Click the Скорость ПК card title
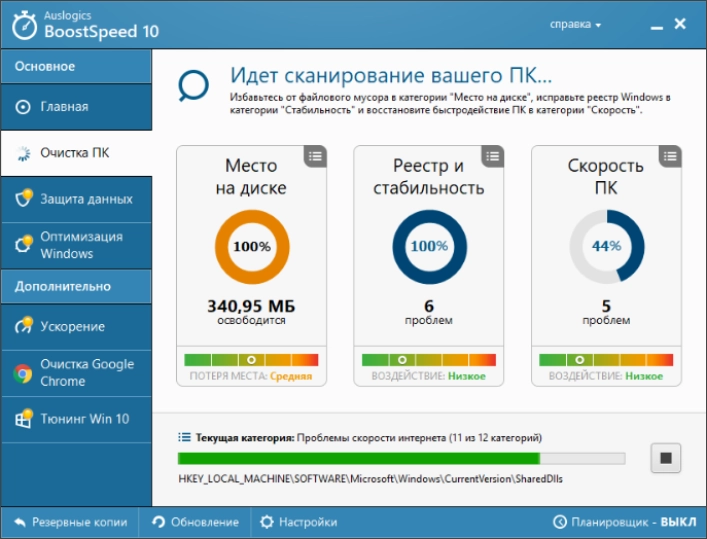The height and width of the screenshot is (539, 707). click(606, 177)
